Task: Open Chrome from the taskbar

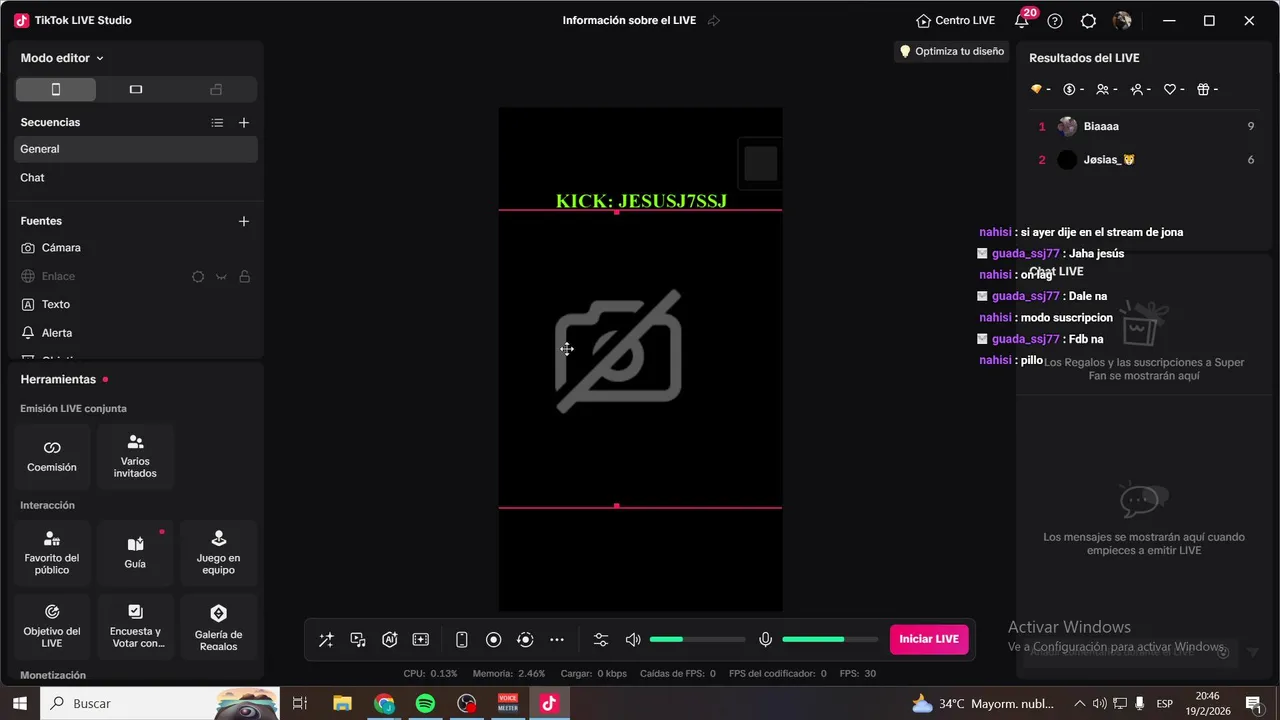Action: coord(384,704)
